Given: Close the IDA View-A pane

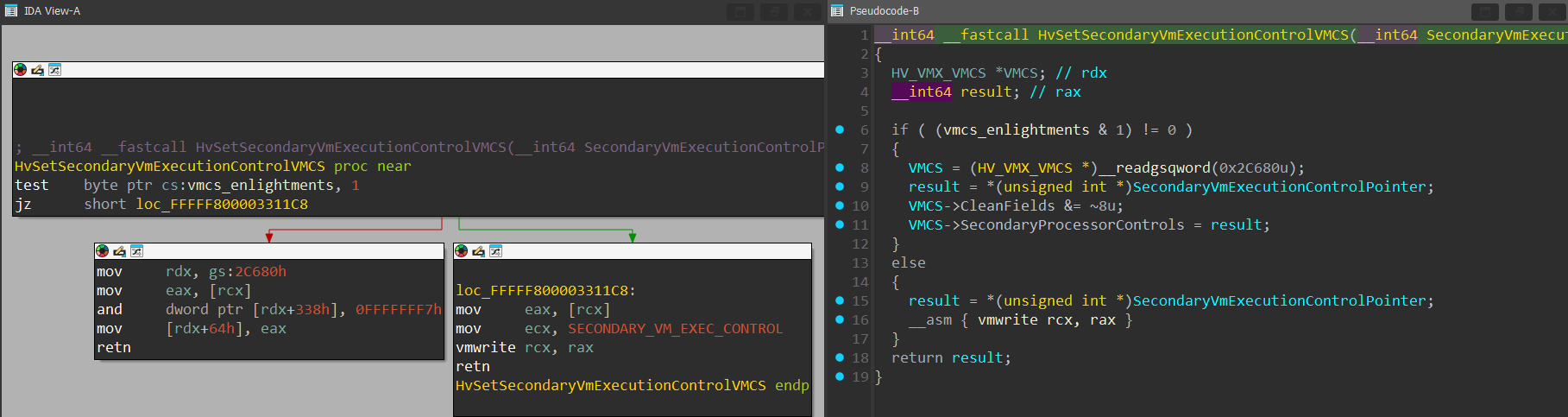Looking at the screenshot, I should pos(808,12).
